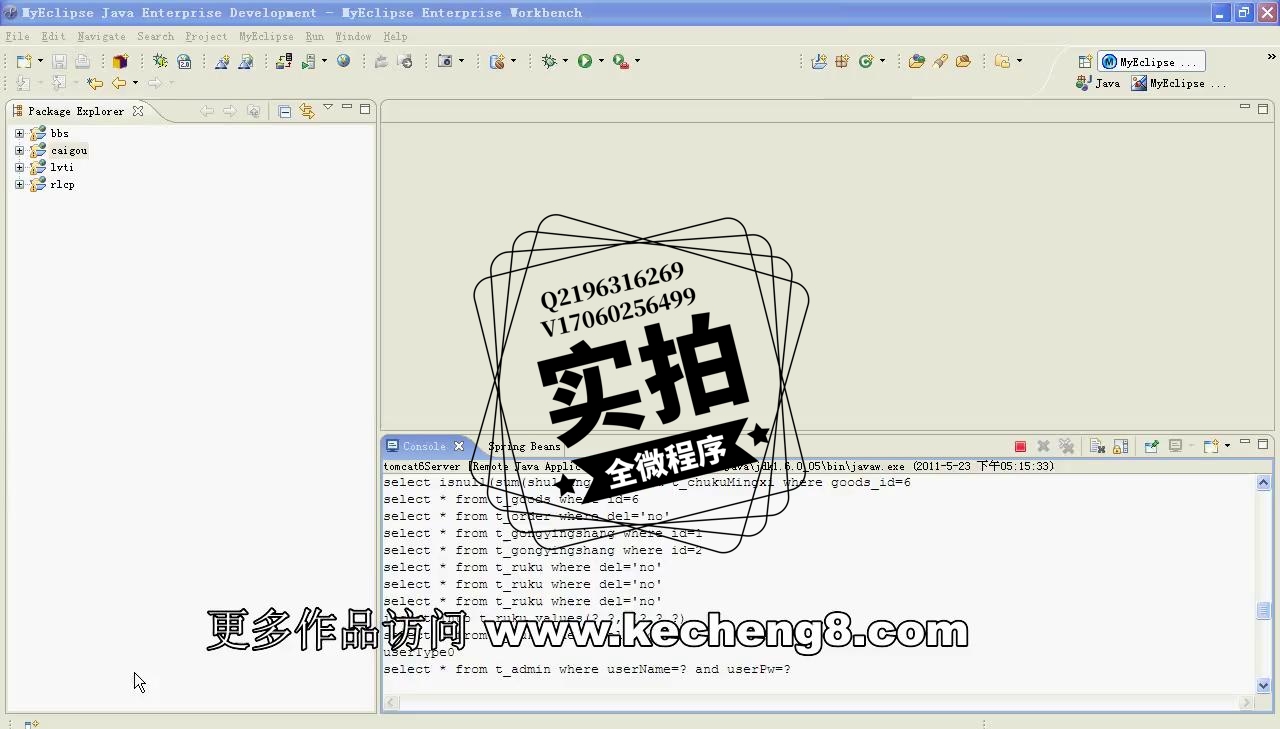Switch to the MyEclipse perspective button
The width and height of the screenshot is (1280, 729).
pyautogui.click(x=1151, y=62)
